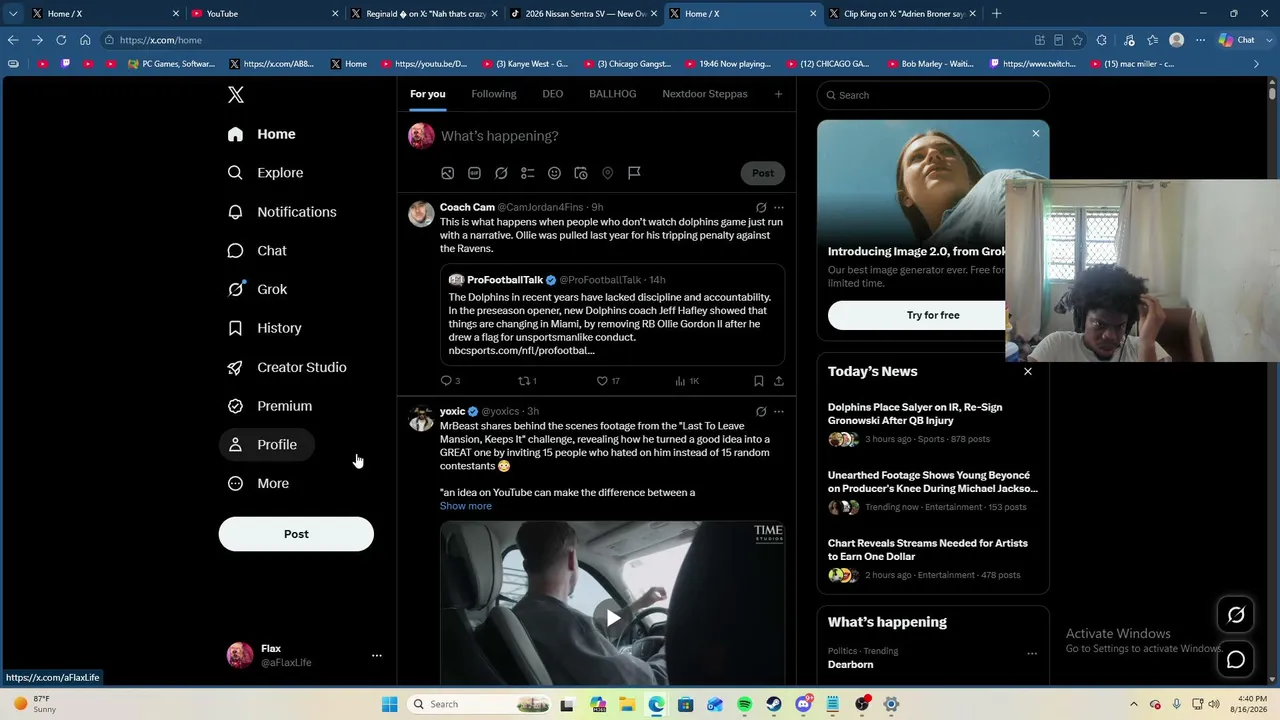Image resolution: width=1280 pixels, height=720 pixels.
Task: Ask Grok about Coach Cam's post
Action: click(x=761, y=208)
